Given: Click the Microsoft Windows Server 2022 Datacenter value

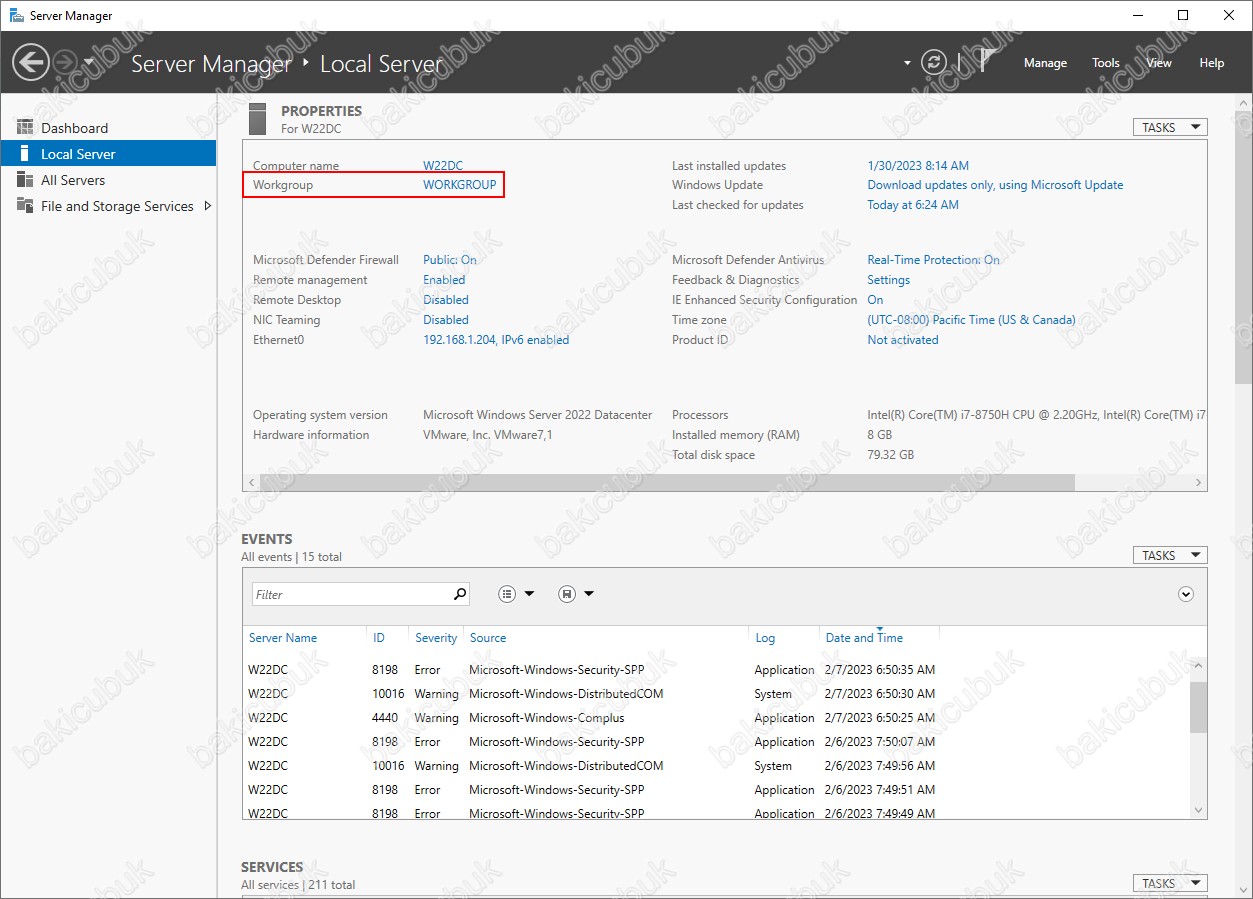Looking at the screenshot, I should click(x=538, y=415).
